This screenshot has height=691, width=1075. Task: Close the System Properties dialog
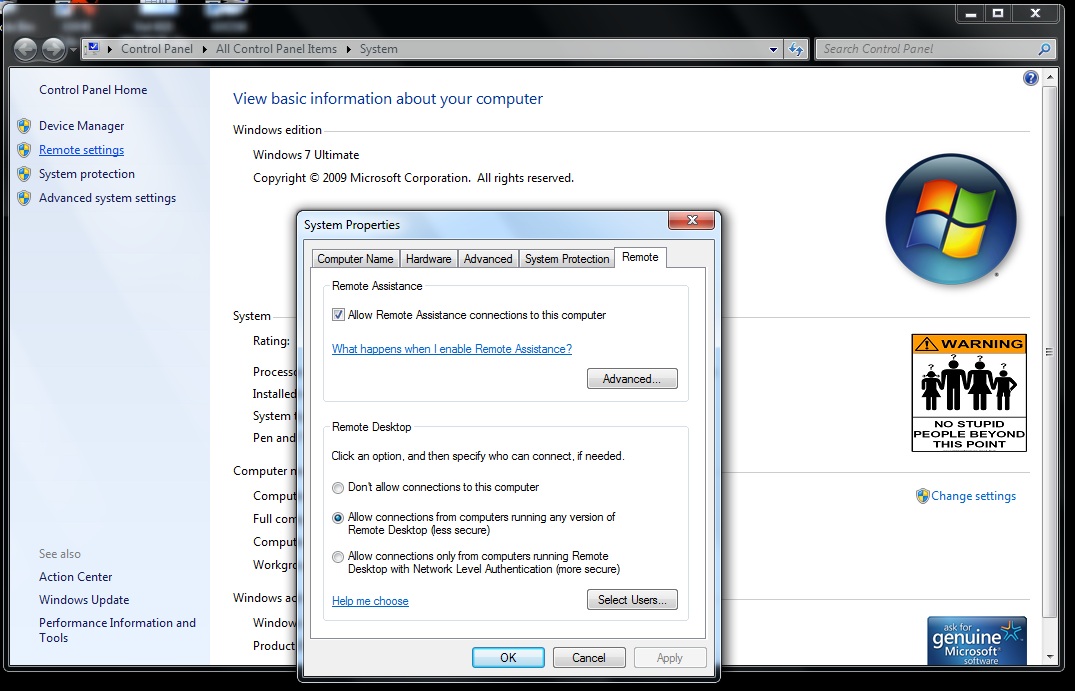(x=692, y=220)
